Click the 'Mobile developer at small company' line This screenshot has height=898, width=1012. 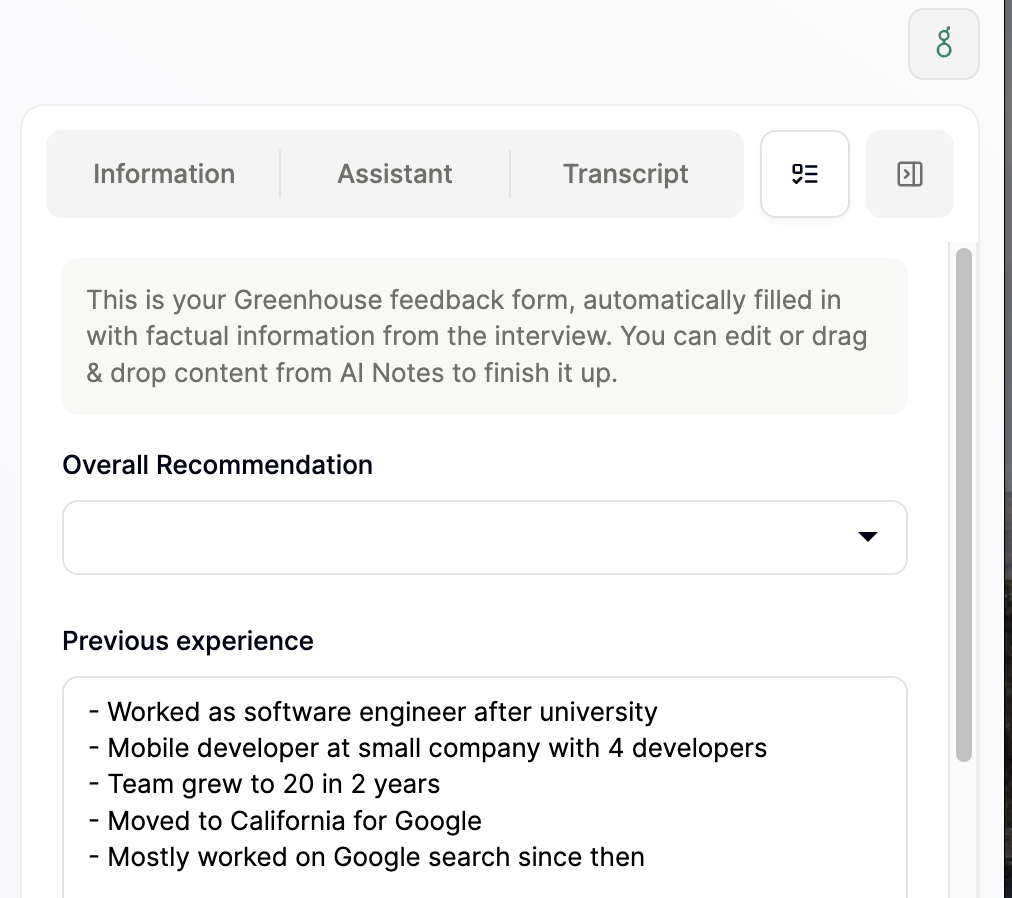pos(437,748)
